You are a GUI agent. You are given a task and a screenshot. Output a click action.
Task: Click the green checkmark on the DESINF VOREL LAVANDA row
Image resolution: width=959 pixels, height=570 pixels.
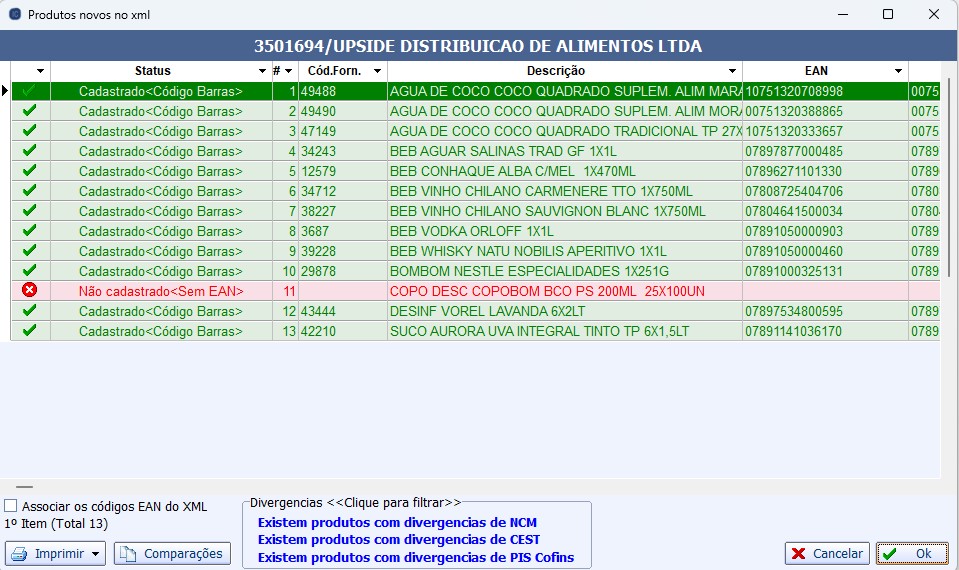(30, 311)
